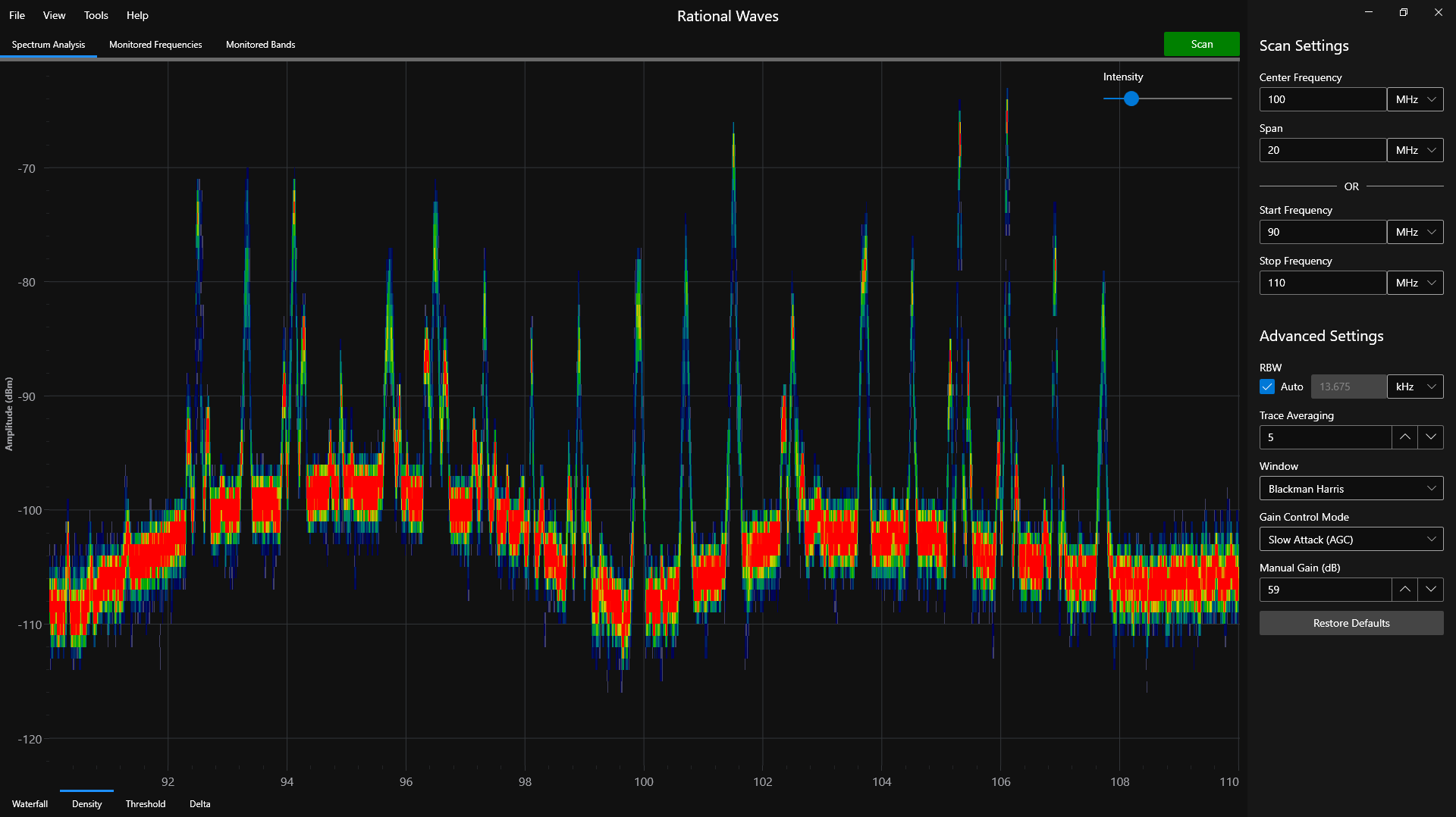Increase Trace Averaging with the up arrow
Image resolution: width=1456 pixels, height=817 pixels.
(x=1404, y=437)
